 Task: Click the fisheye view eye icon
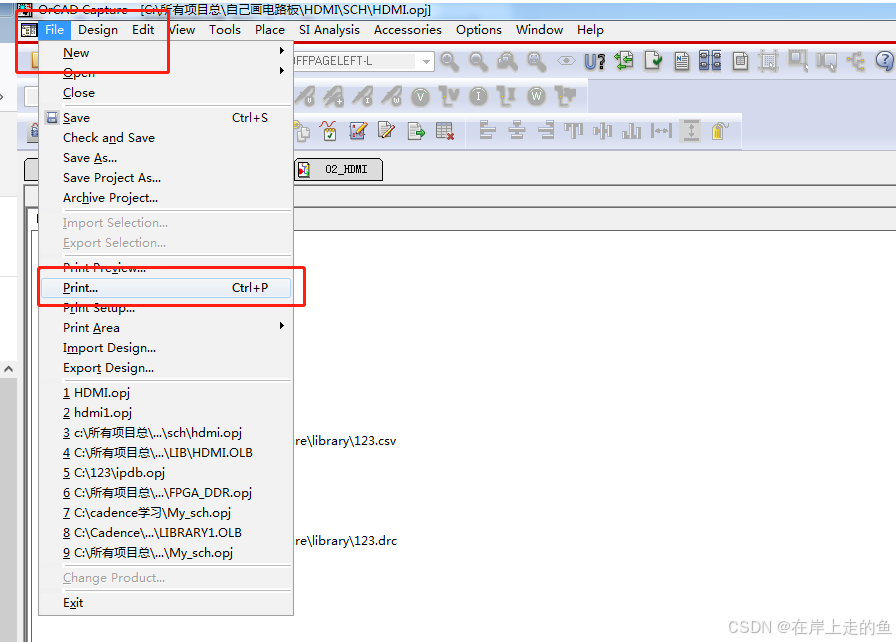click(x=566, y=61)
